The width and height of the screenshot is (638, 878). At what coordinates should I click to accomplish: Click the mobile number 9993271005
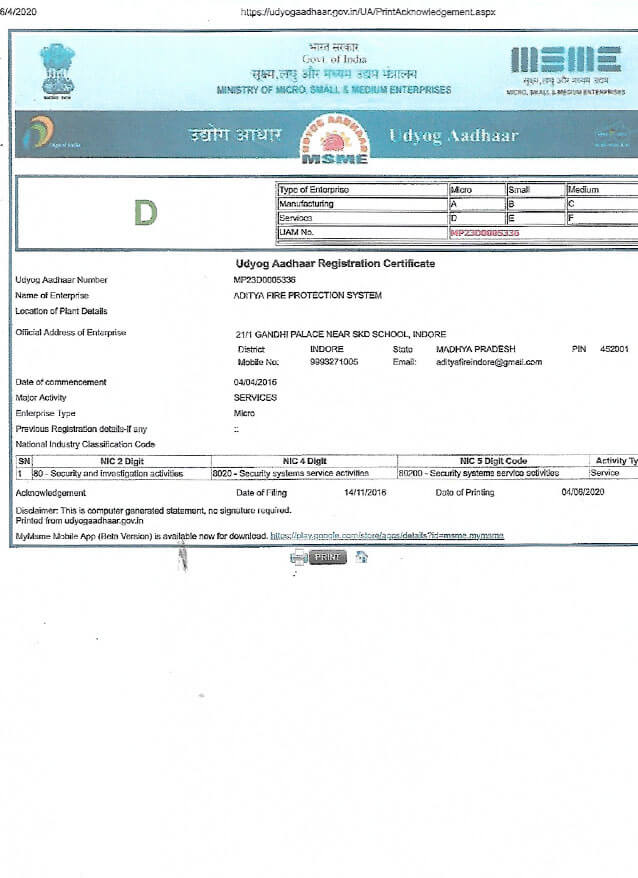[x=334, y=362]
